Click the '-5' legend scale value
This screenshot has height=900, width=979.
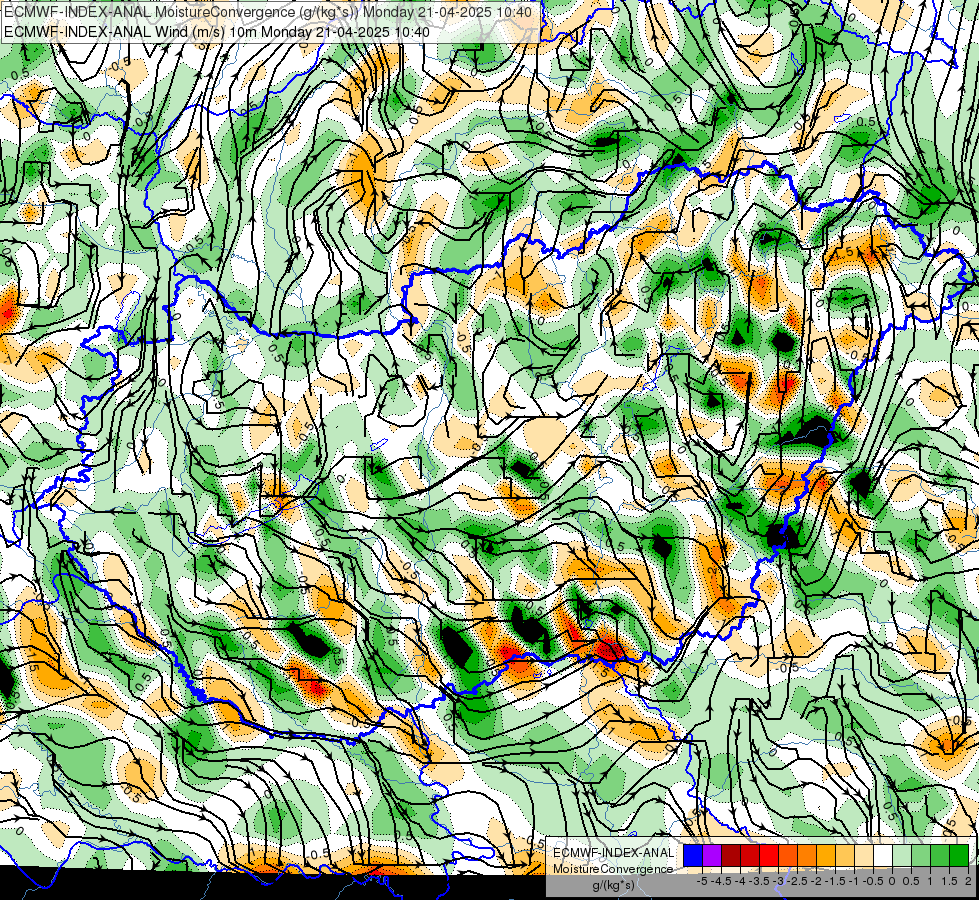702,881
